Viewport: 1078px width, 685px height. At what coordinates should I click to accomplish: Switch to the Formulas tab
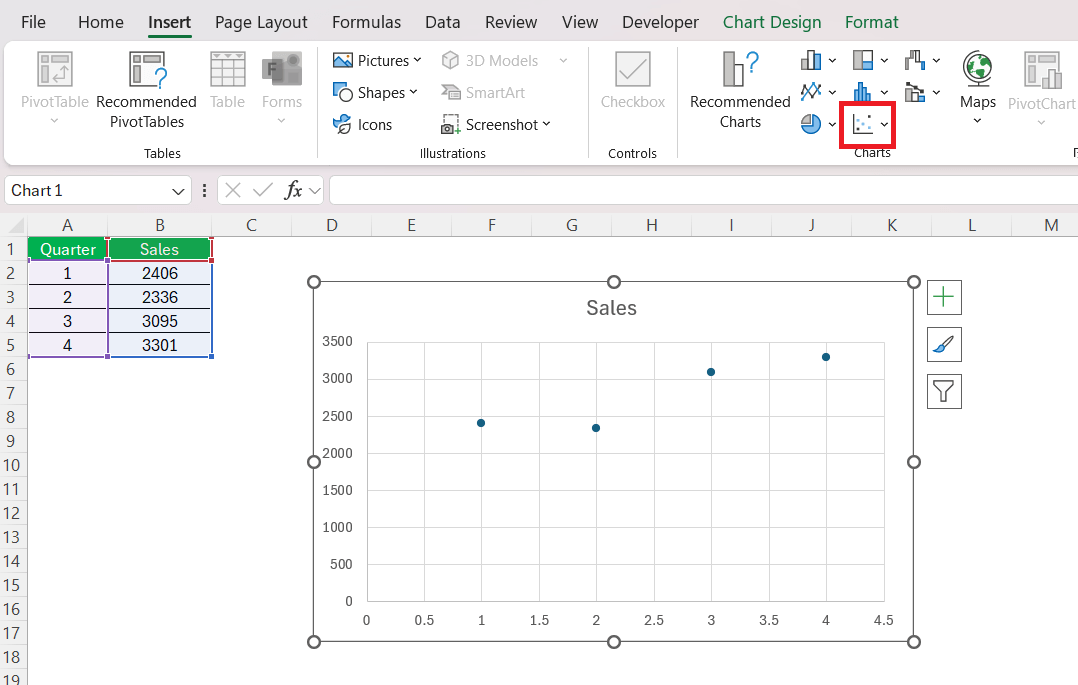coord(366,22)
